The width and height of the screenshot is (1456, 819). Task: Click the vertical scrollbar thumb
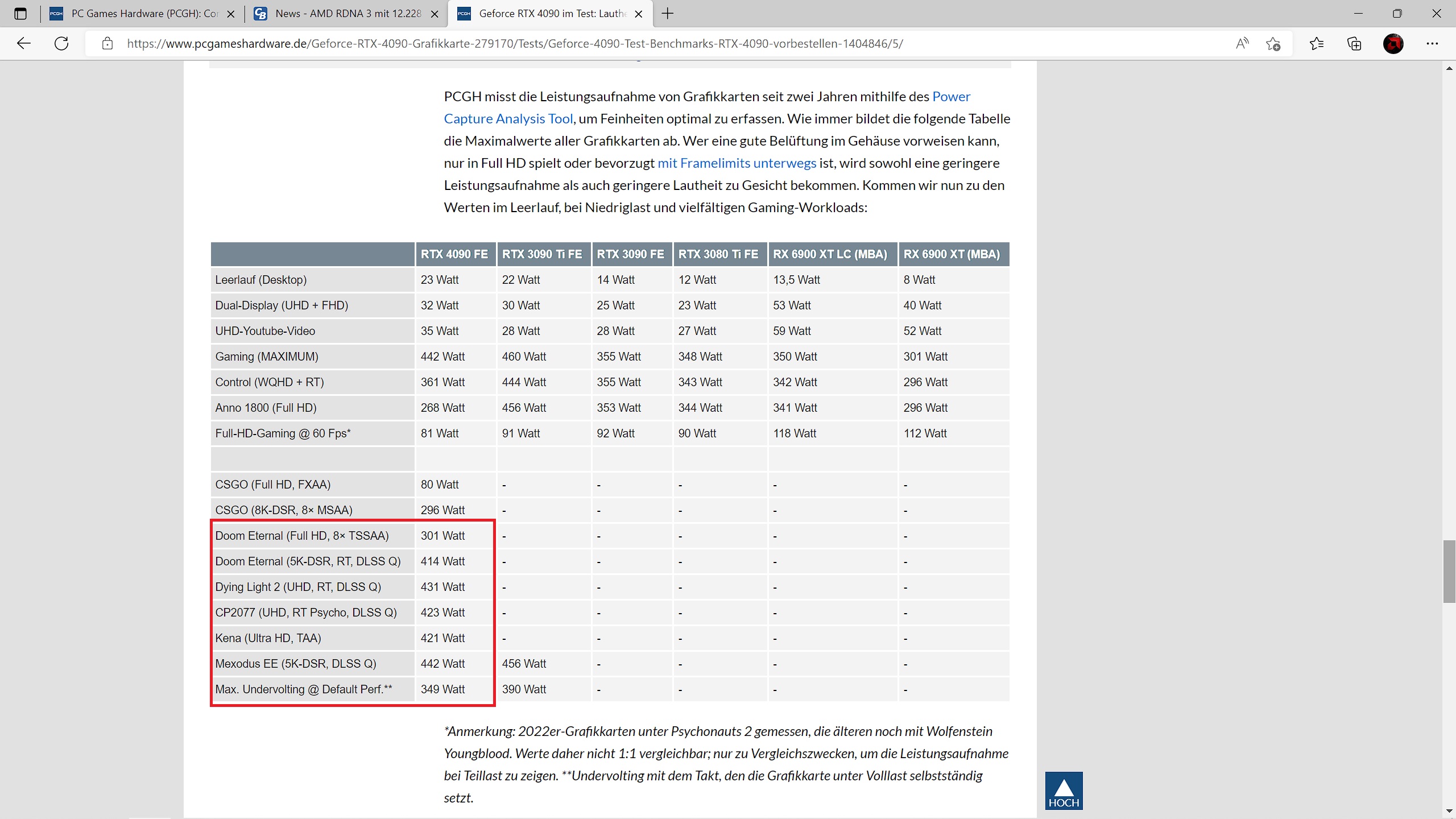1449,572
